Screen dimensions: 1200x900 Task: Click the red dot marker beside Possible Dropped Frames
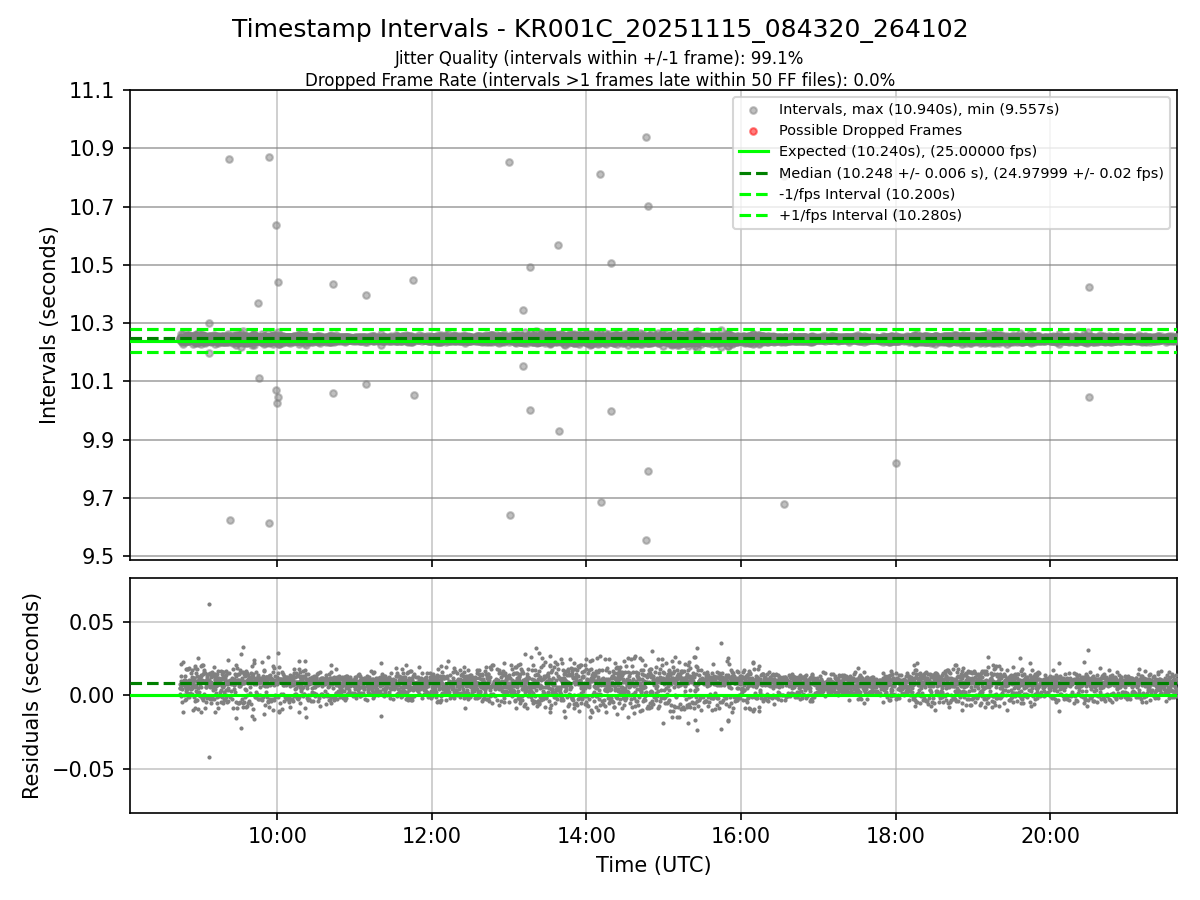754,131
